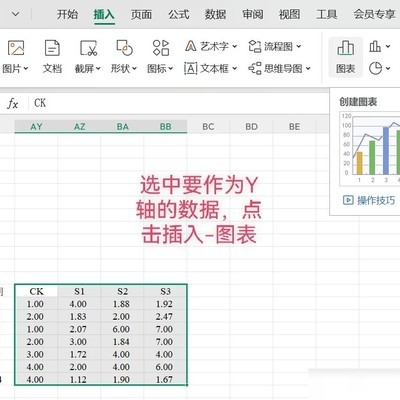Select the S2 header cell

coord(122,291)
